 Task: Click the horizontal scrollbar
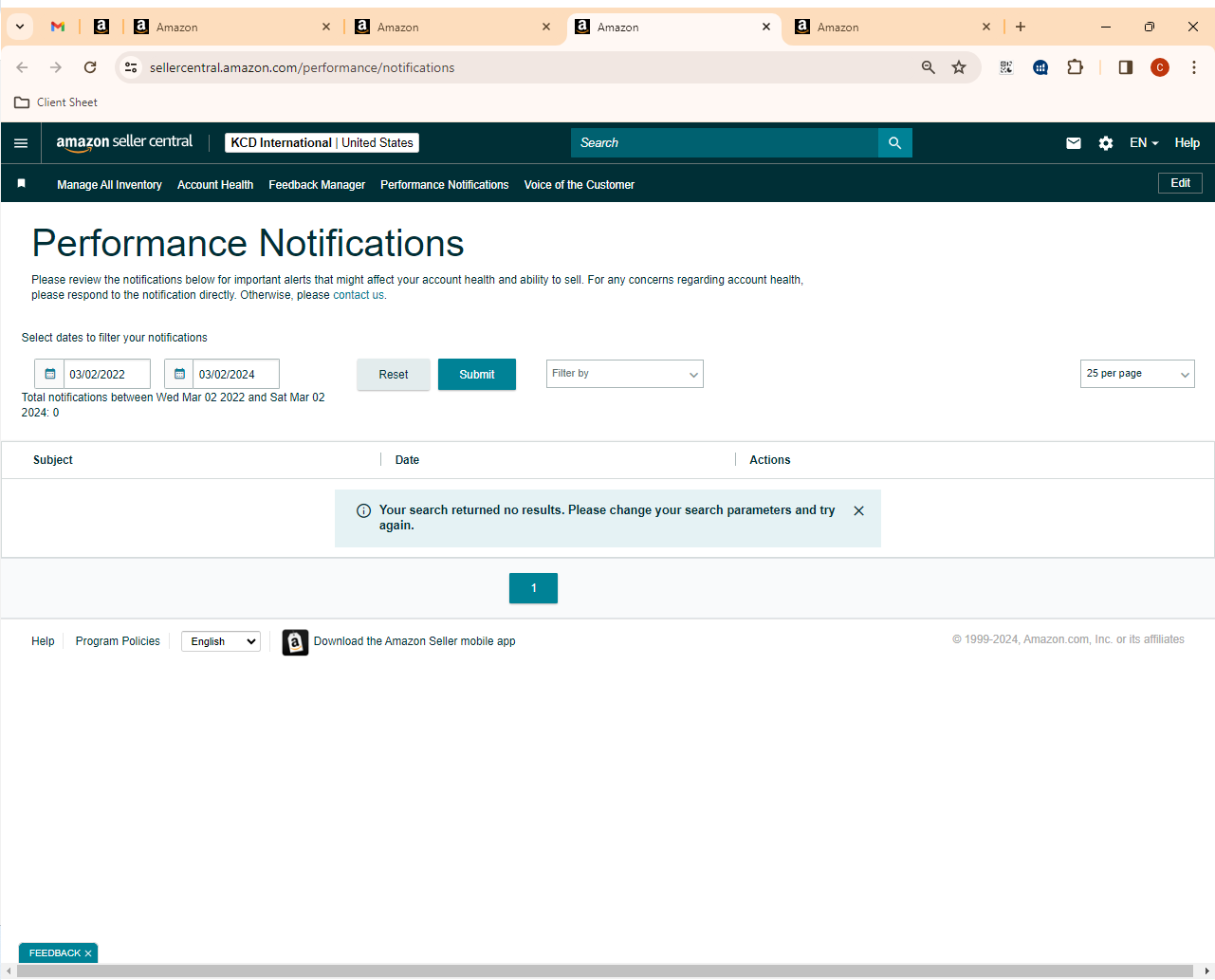tap(607, 971)
